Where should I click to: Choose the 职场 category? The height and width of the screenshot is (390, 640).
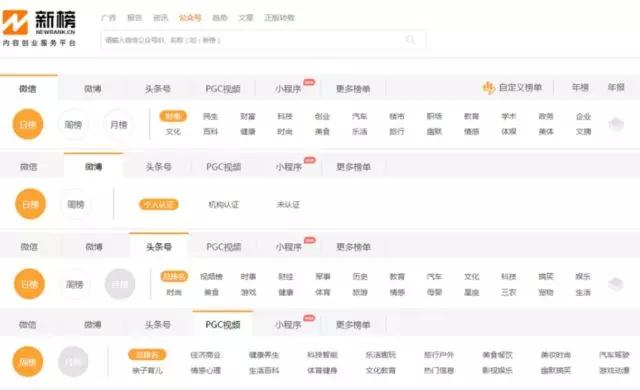(434, 116)
